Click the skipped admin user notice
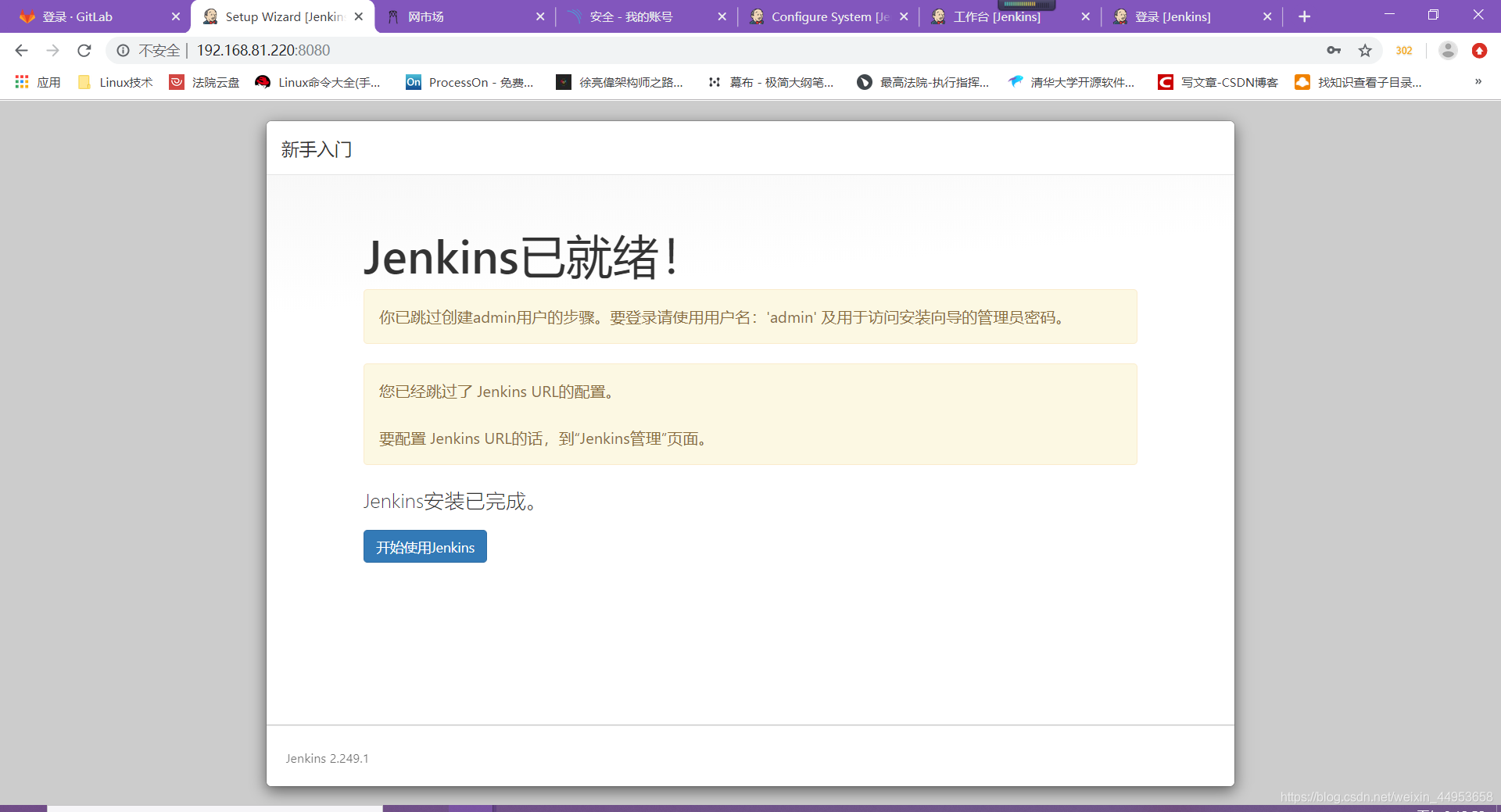This screenshot has width=1501, height=812. pos(750,317)
